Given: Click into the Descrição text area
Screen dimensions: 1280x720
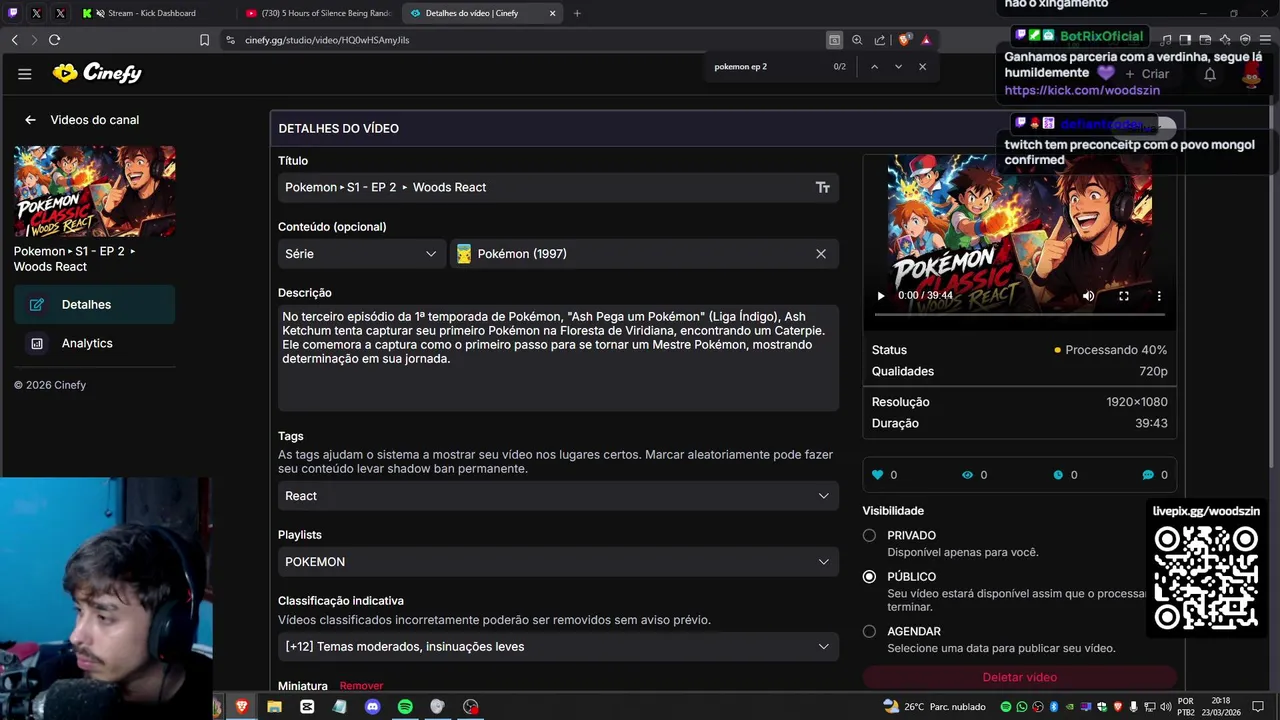Looking at the screenshot, I should (x=558, y=358).
